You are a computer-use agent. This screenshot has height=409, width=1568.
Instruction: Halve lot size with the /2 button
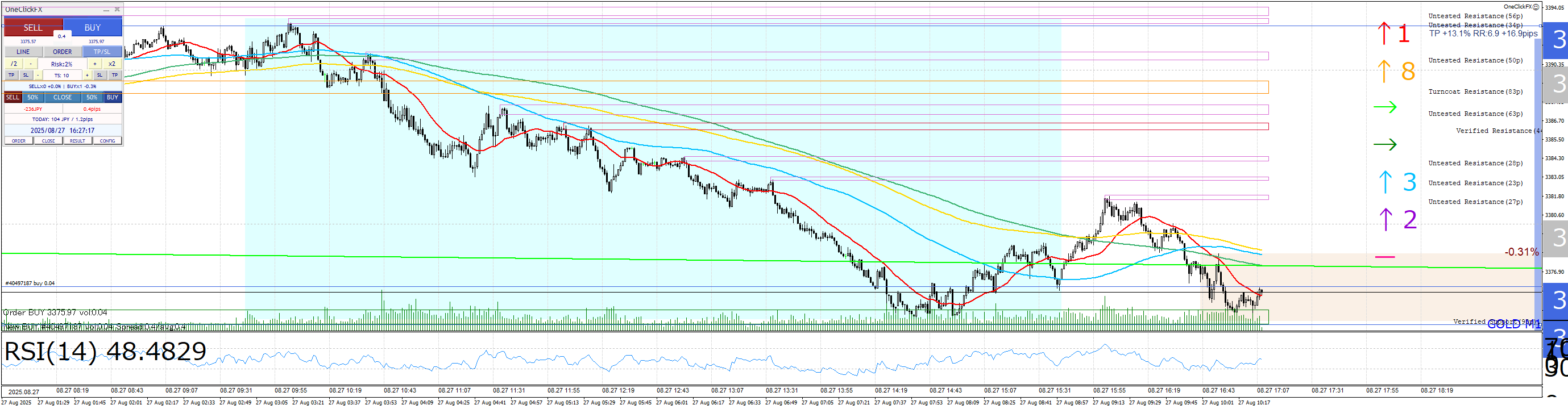(14, 64)
